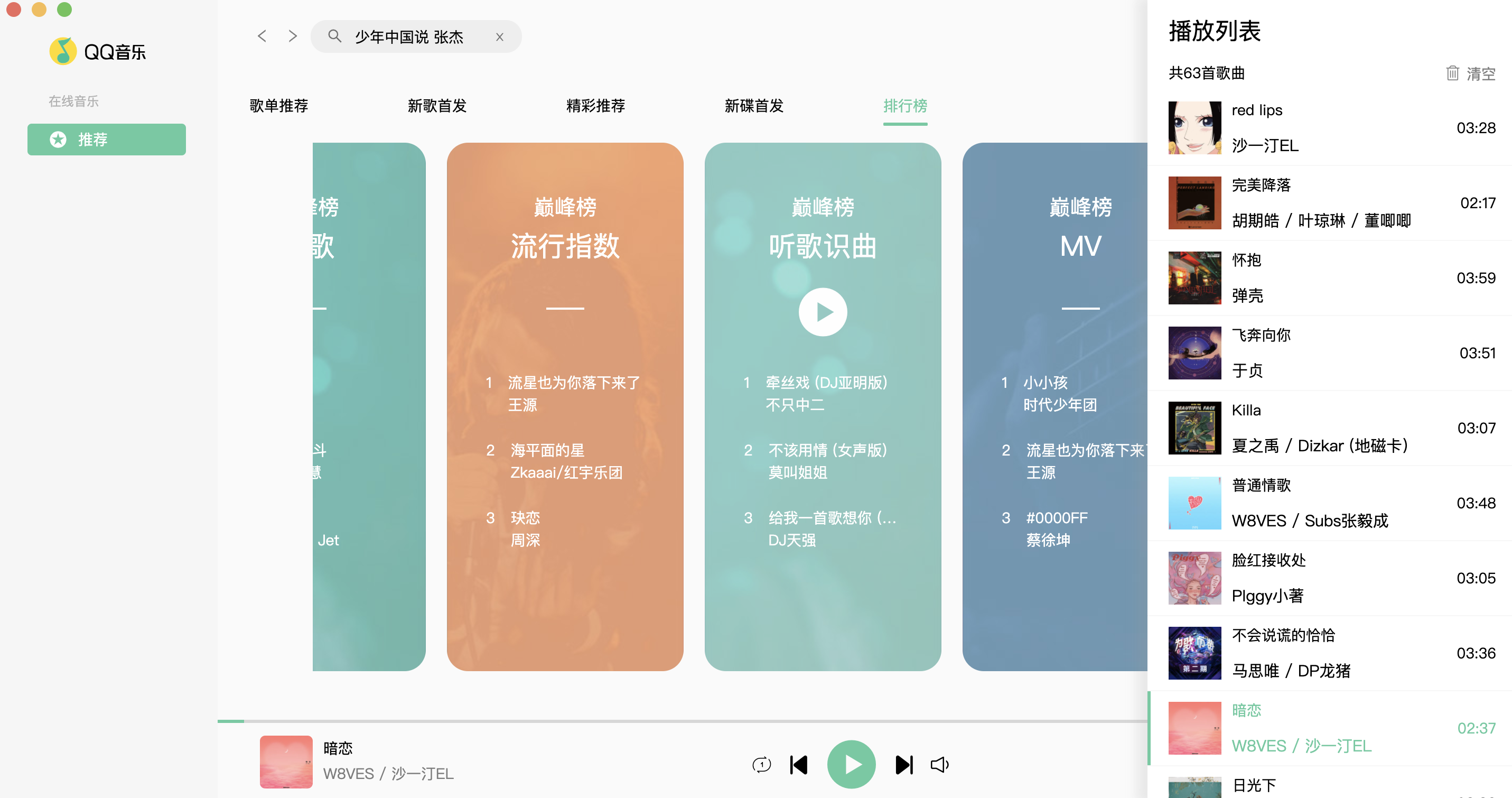Screen dimensions: 1512x798
Task: Select the playing 暗恋 row in playlist
Action: (1329, 728)
